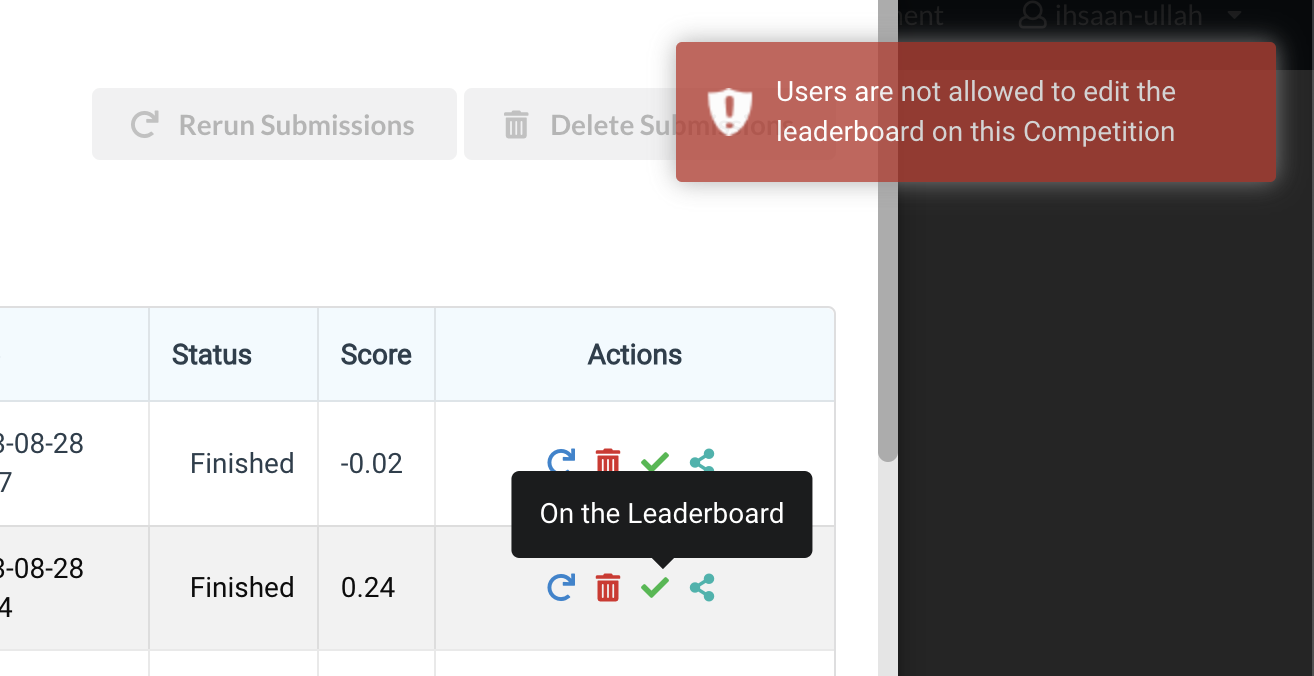Screen dimensions: 1314x676
Task: Add the -0.02 submission to the leaderboard
Action: [655, 461]
